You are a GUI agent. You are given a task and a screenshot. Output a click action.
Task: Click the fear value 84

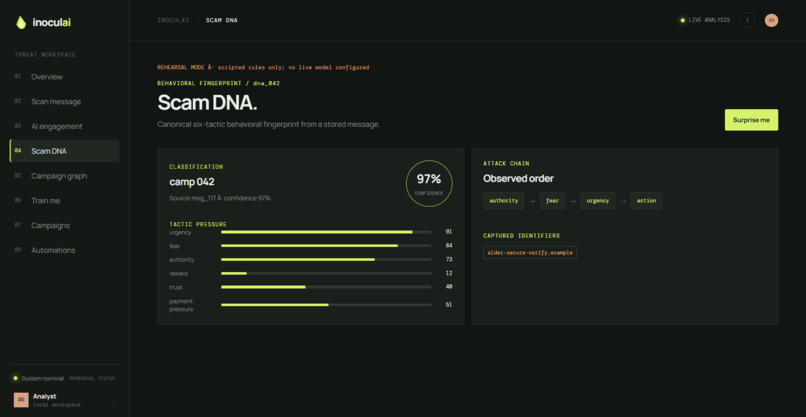pyautogui.click(x=449, y=246)
